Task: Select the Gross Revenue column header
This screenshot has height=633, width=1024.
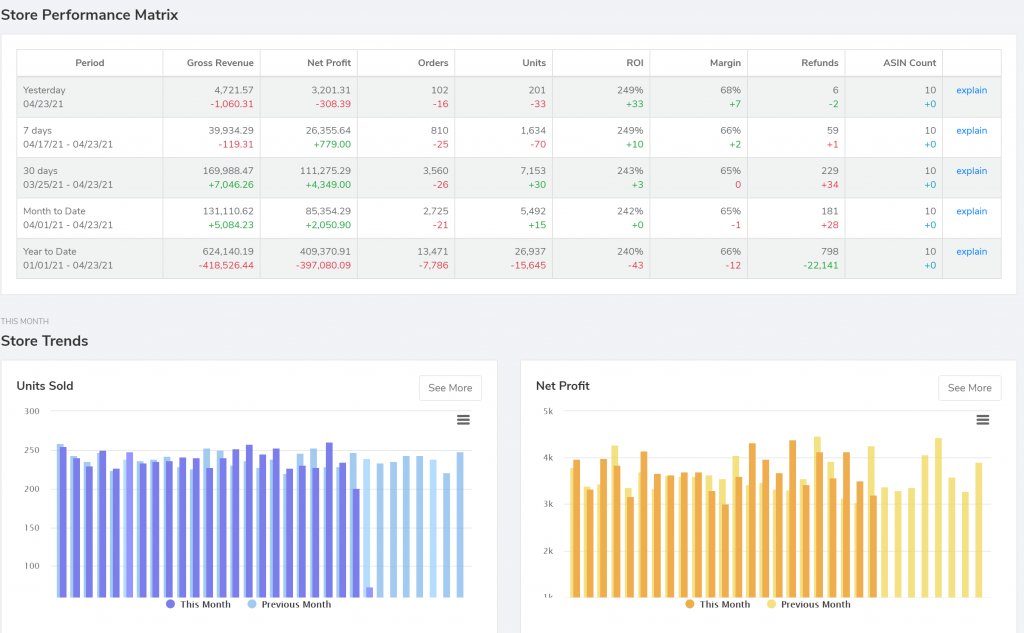Action: coord(212,63)
